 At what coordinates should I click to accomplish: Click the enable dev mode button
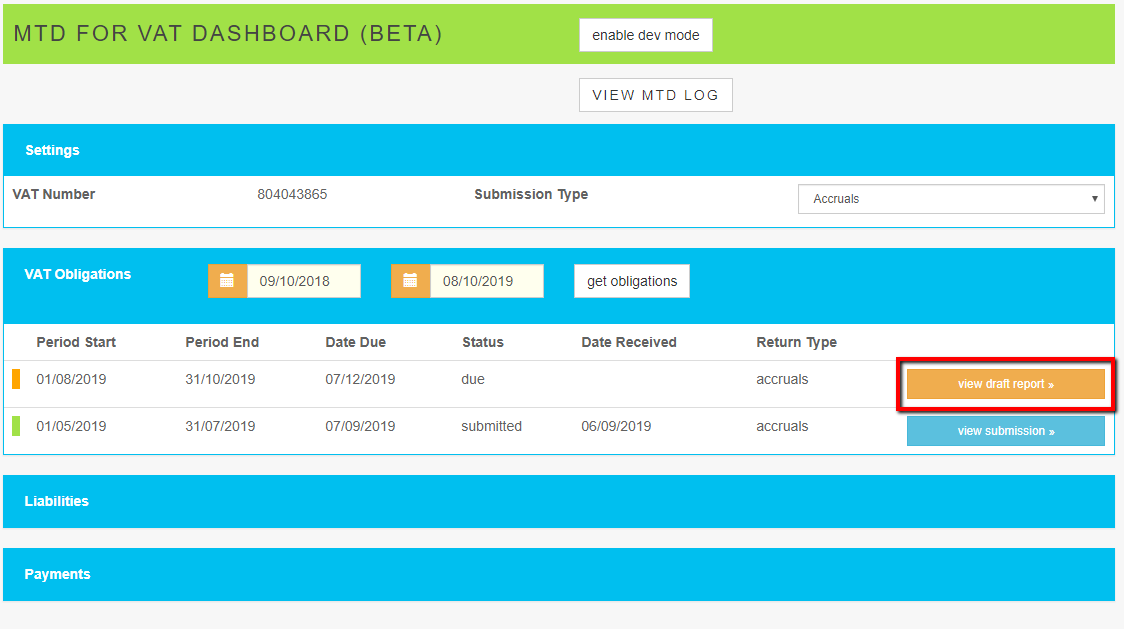[645, 35]
